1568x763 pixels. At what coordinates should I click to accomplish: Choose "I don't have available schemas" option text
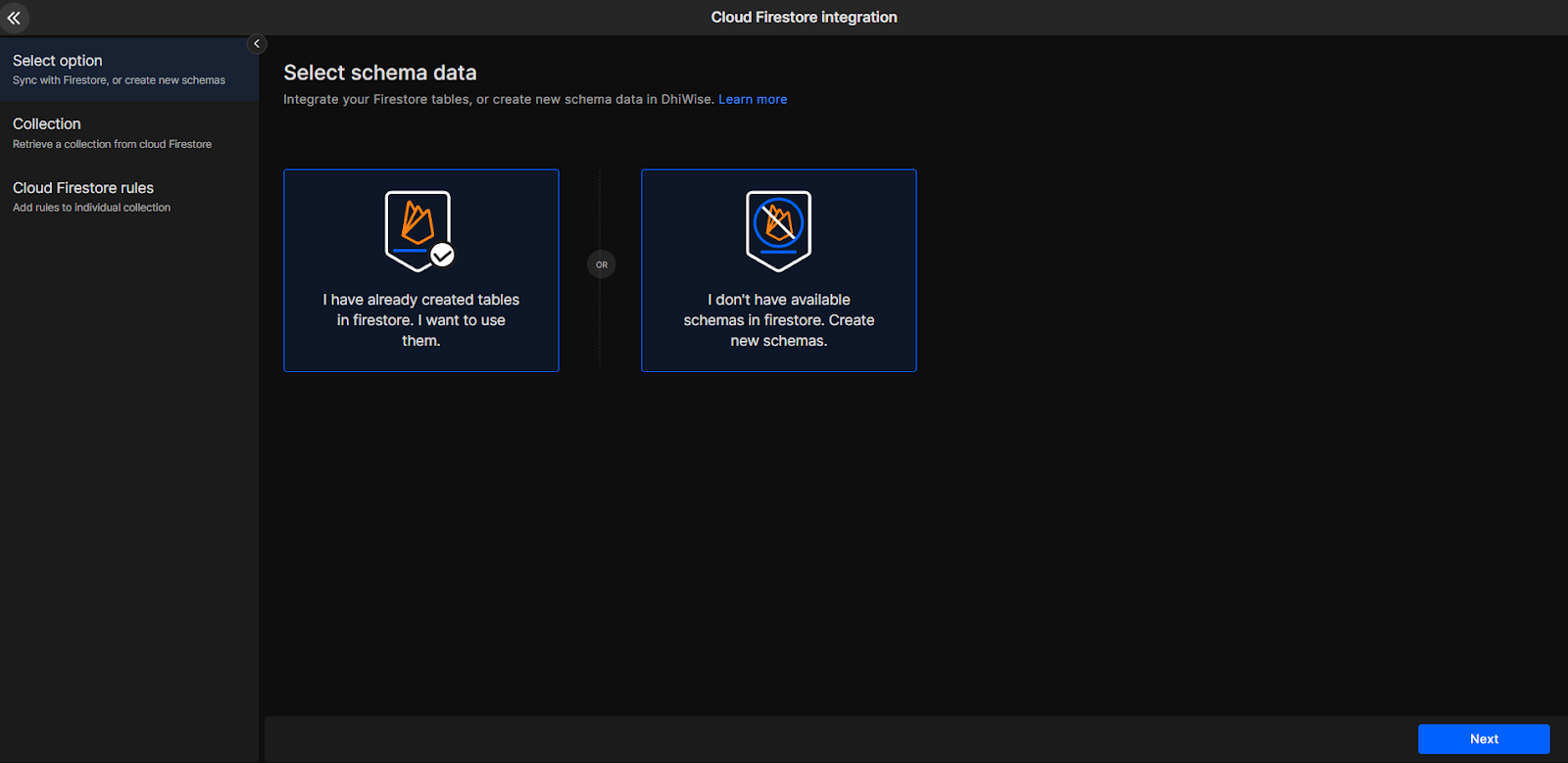(x=778, y=320)
